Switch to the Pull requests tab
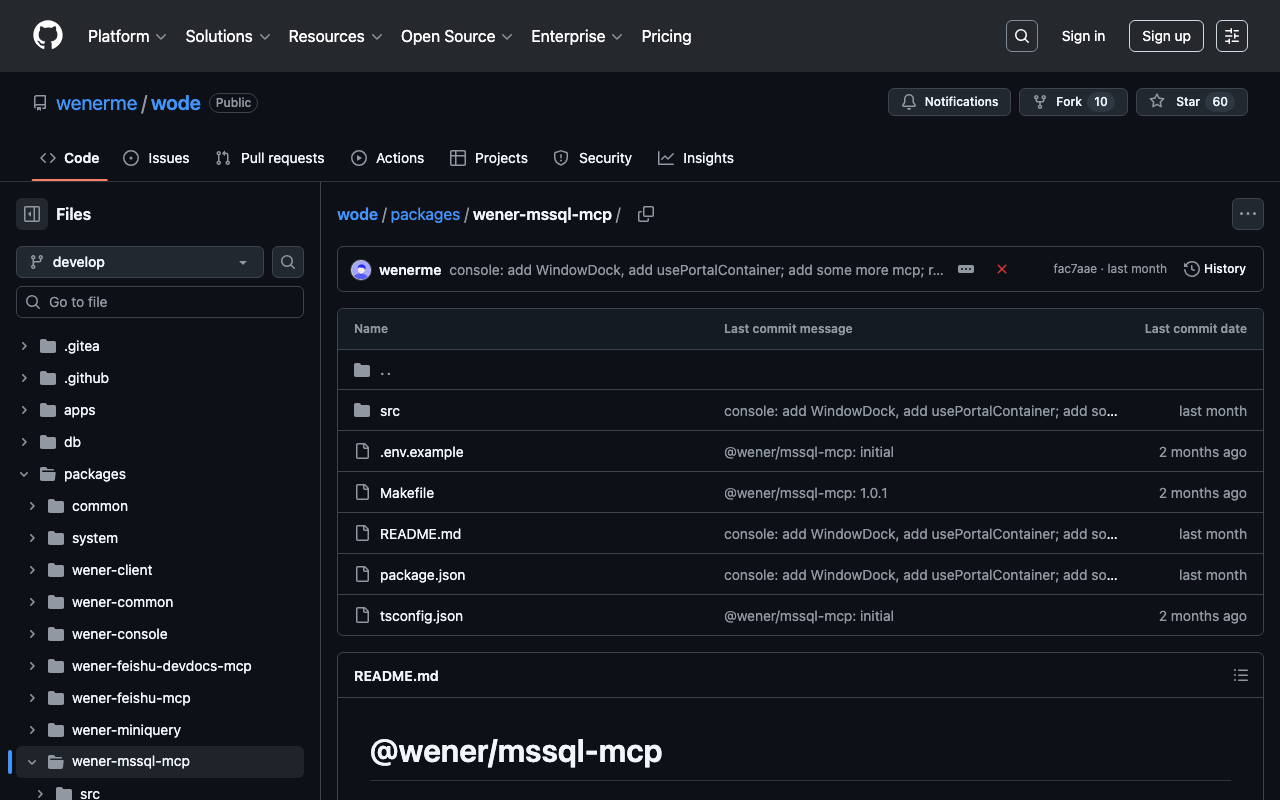 pyautogui.click(x=270, y=158)
